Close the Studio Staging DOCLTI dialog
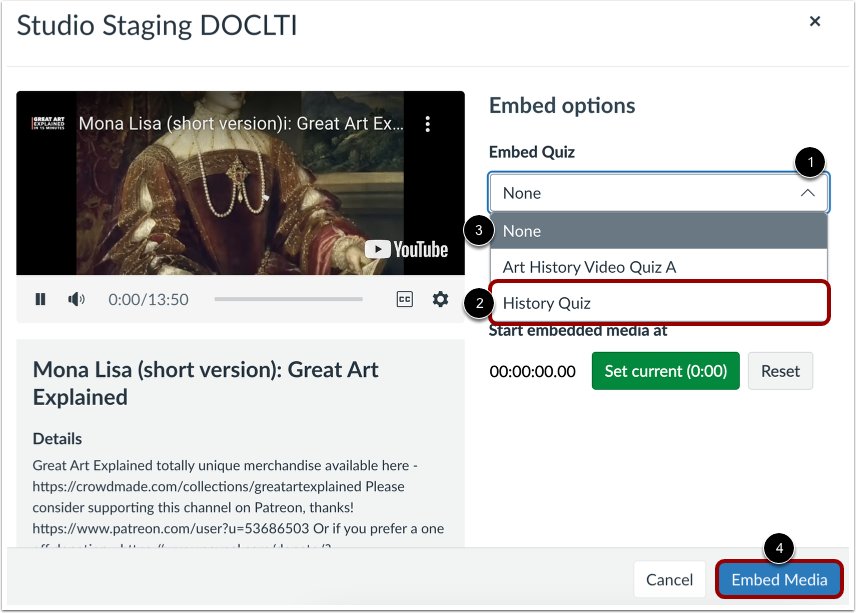Image resolution: width=856 pixels, height=613 pixels. [815, 21]
